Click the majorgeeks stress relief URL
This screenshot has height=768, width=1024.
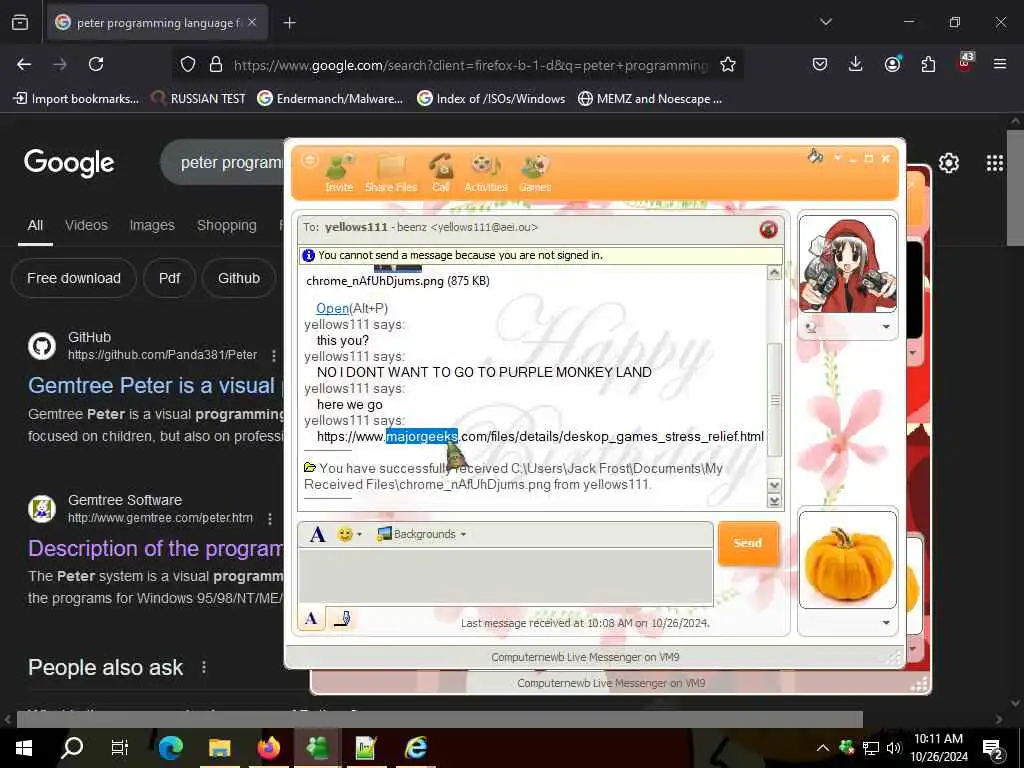click(540, 436)
